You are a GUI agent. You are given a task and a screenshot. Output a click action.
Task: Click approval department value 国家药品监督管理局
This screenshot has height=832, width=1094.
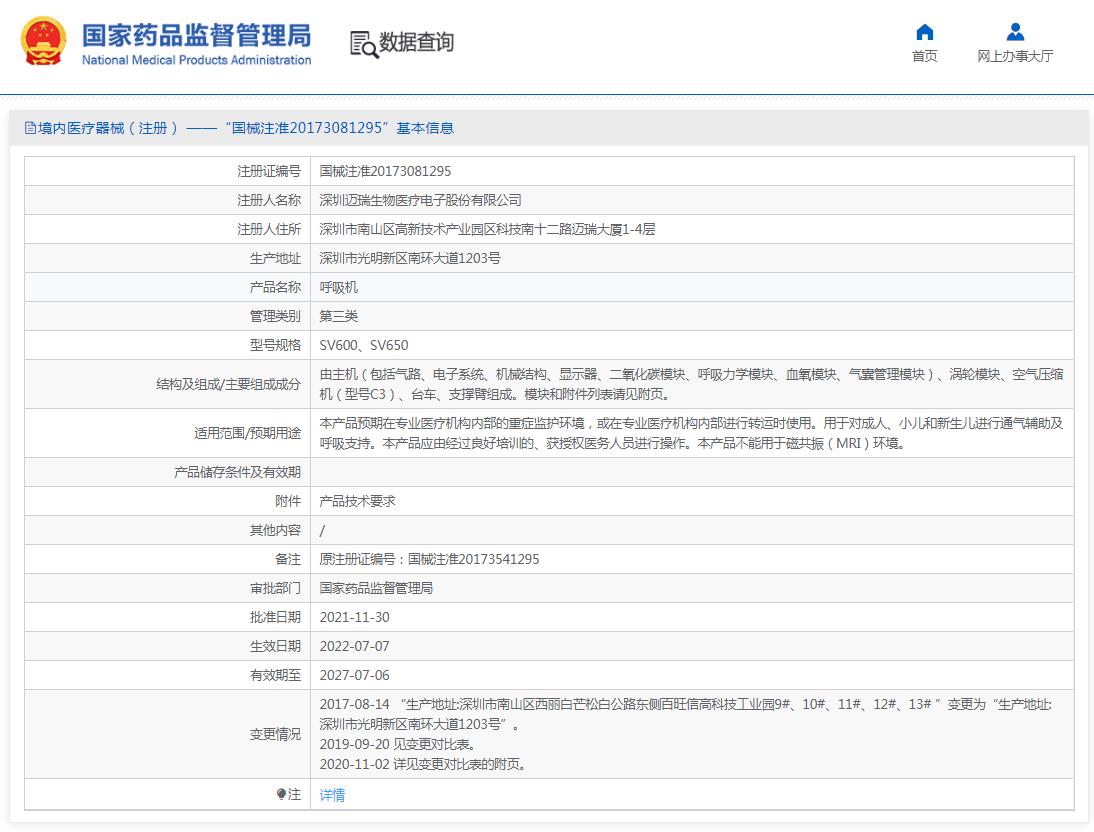376,588
